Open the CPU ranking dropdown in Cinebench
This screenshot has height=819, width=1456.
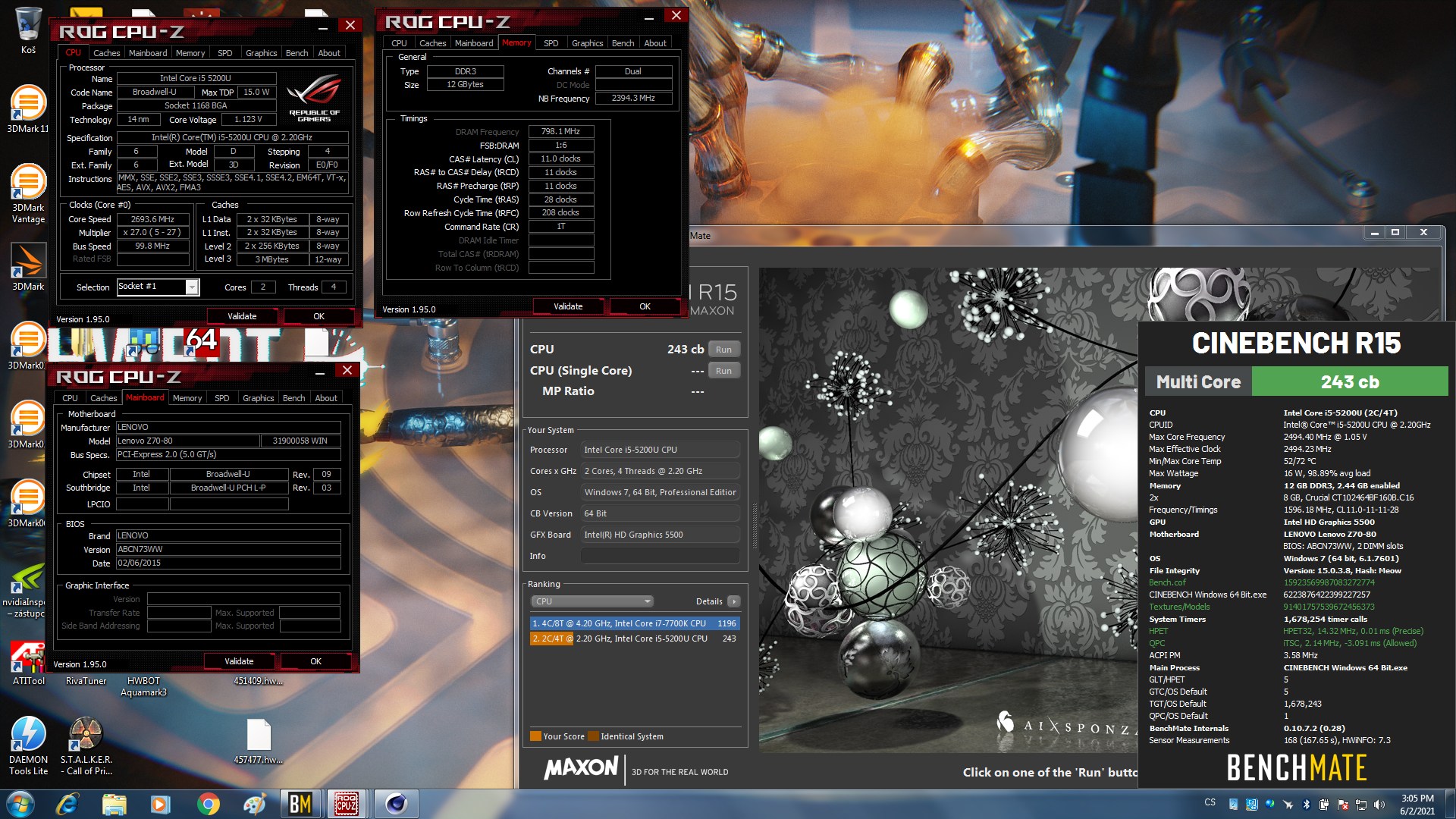point(591,601)
